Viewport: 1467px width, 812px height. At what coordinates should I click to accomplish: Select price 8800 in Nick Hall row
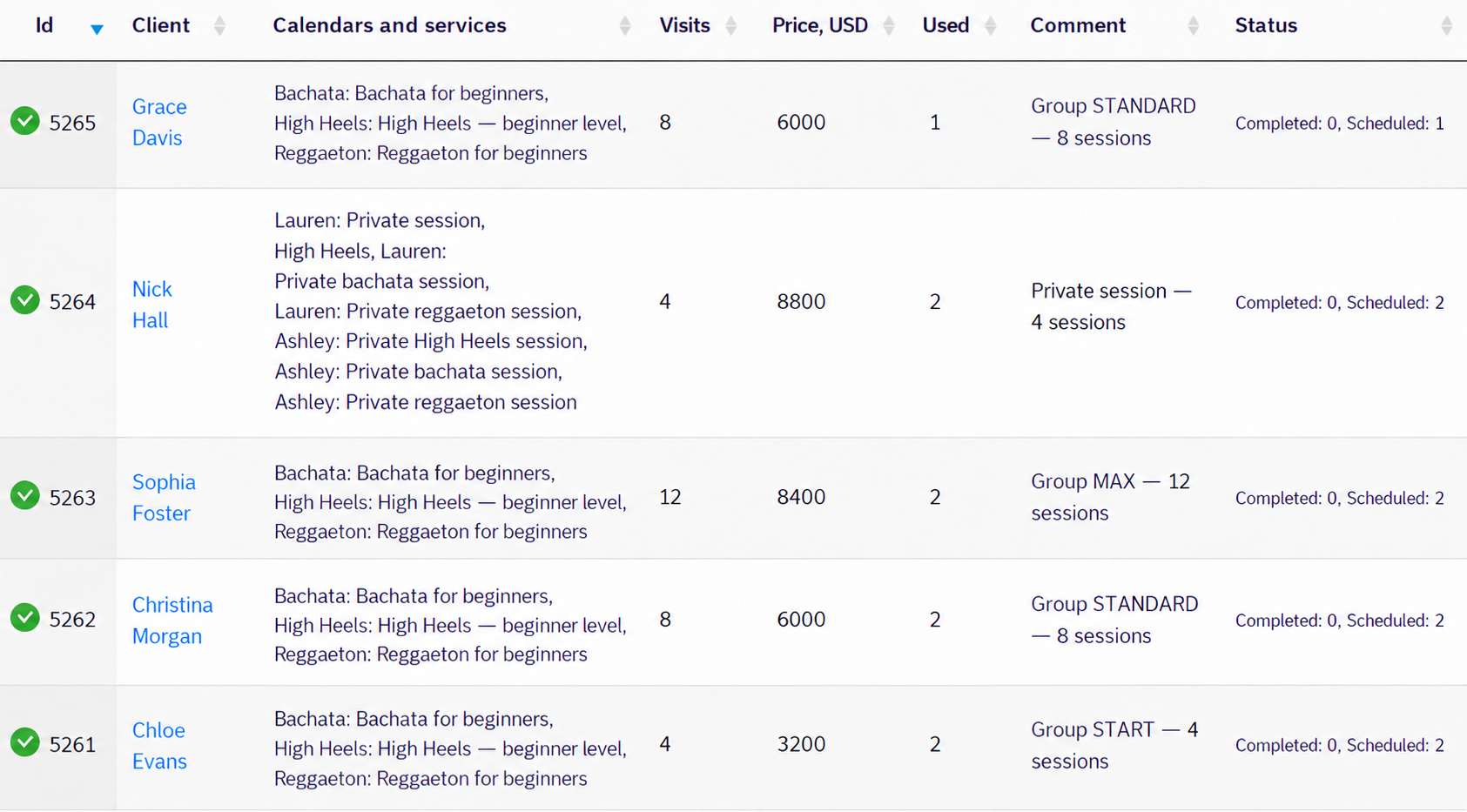(801, 301)
